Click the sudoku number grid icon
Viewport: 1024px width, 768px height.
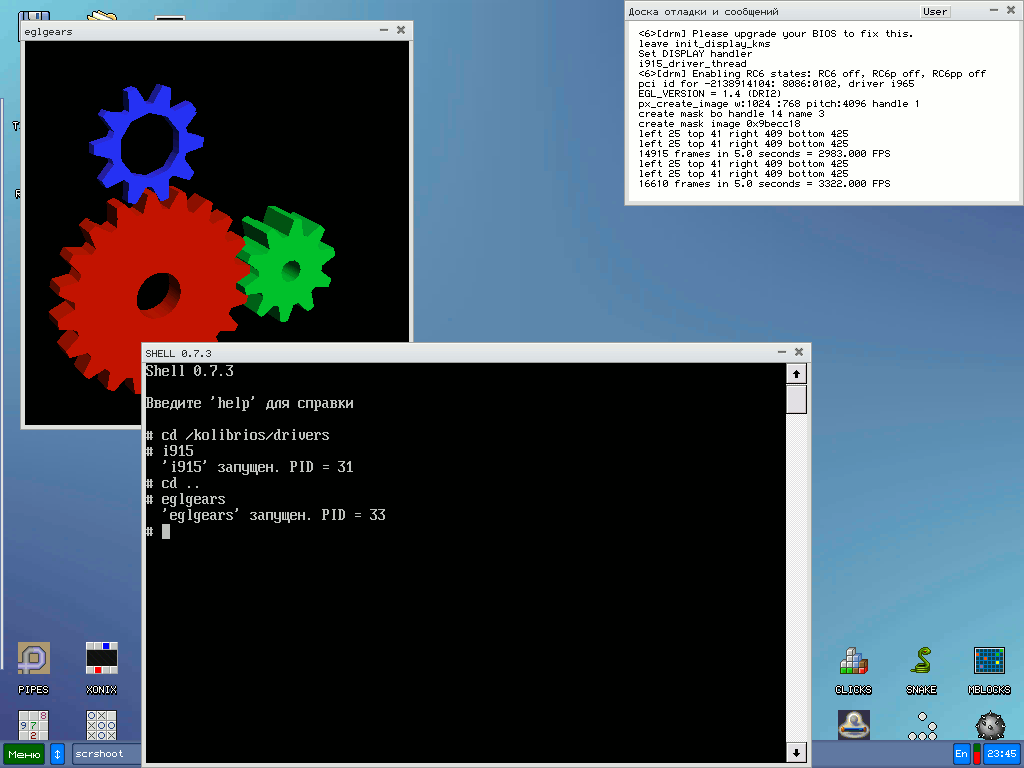(33, 725)
